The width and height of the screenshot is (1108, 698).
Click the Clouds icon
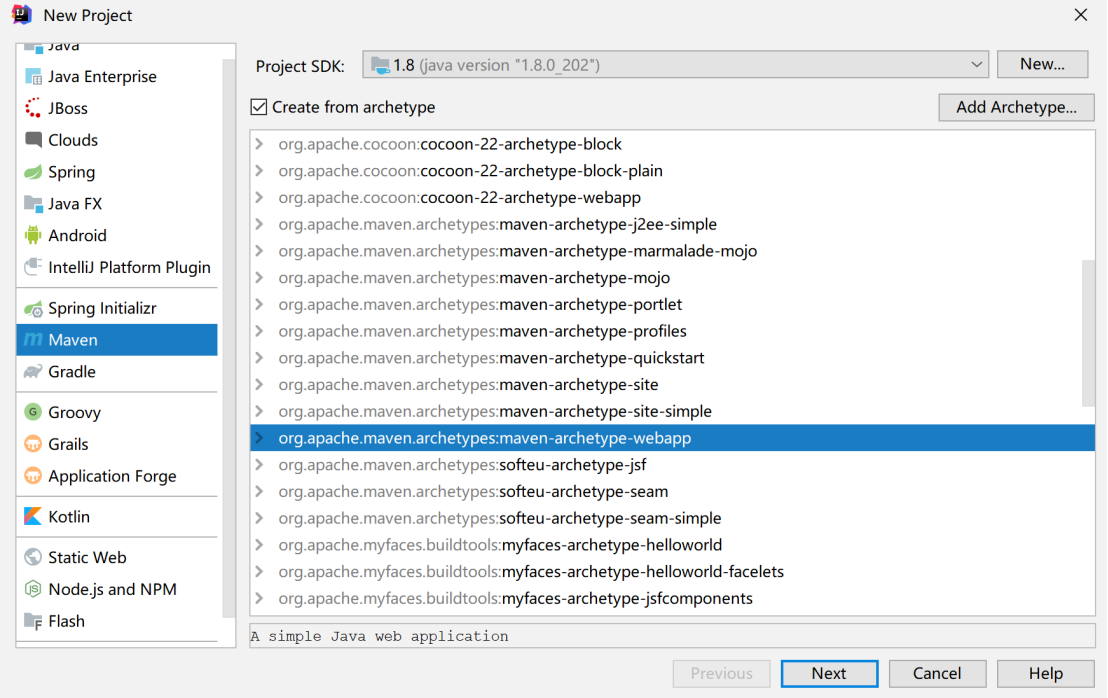pyautogui.click(x=33, y=140)
